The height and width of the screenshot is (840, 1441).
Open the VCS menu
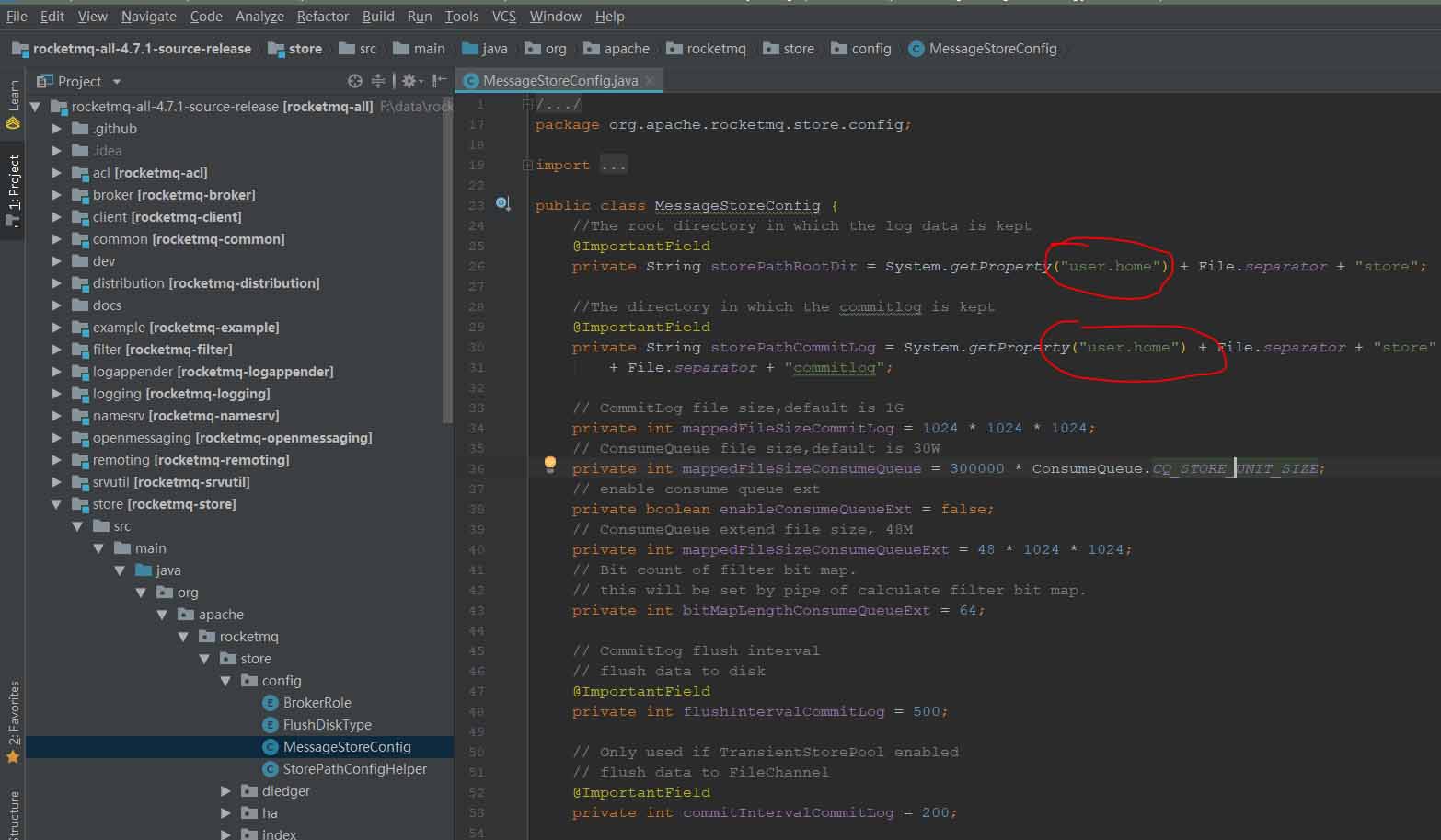coord(503,17)
